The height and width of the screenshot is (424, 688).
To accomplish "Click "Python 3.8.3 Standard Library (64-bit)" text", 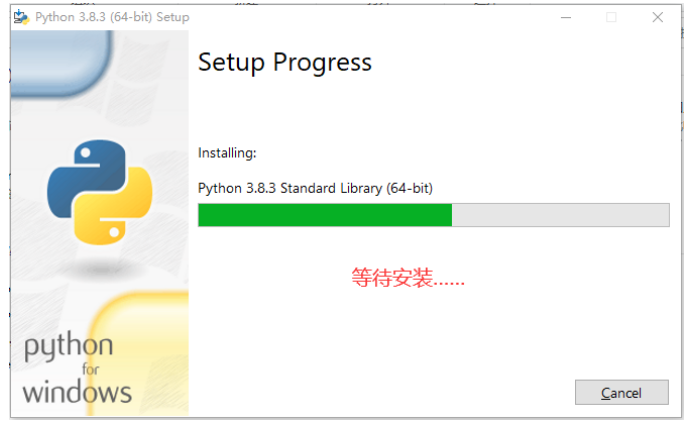I will tap(315, 187).
